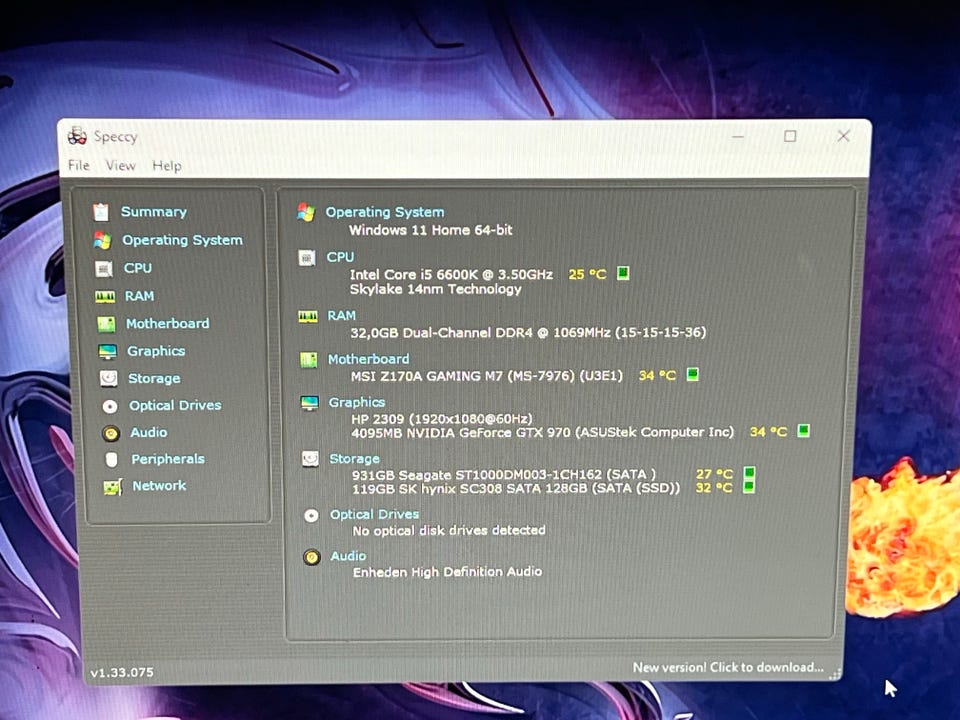Click the Motherboard heading in summary pane
Viewport: 960px width, 720px height.
point(369,359)
